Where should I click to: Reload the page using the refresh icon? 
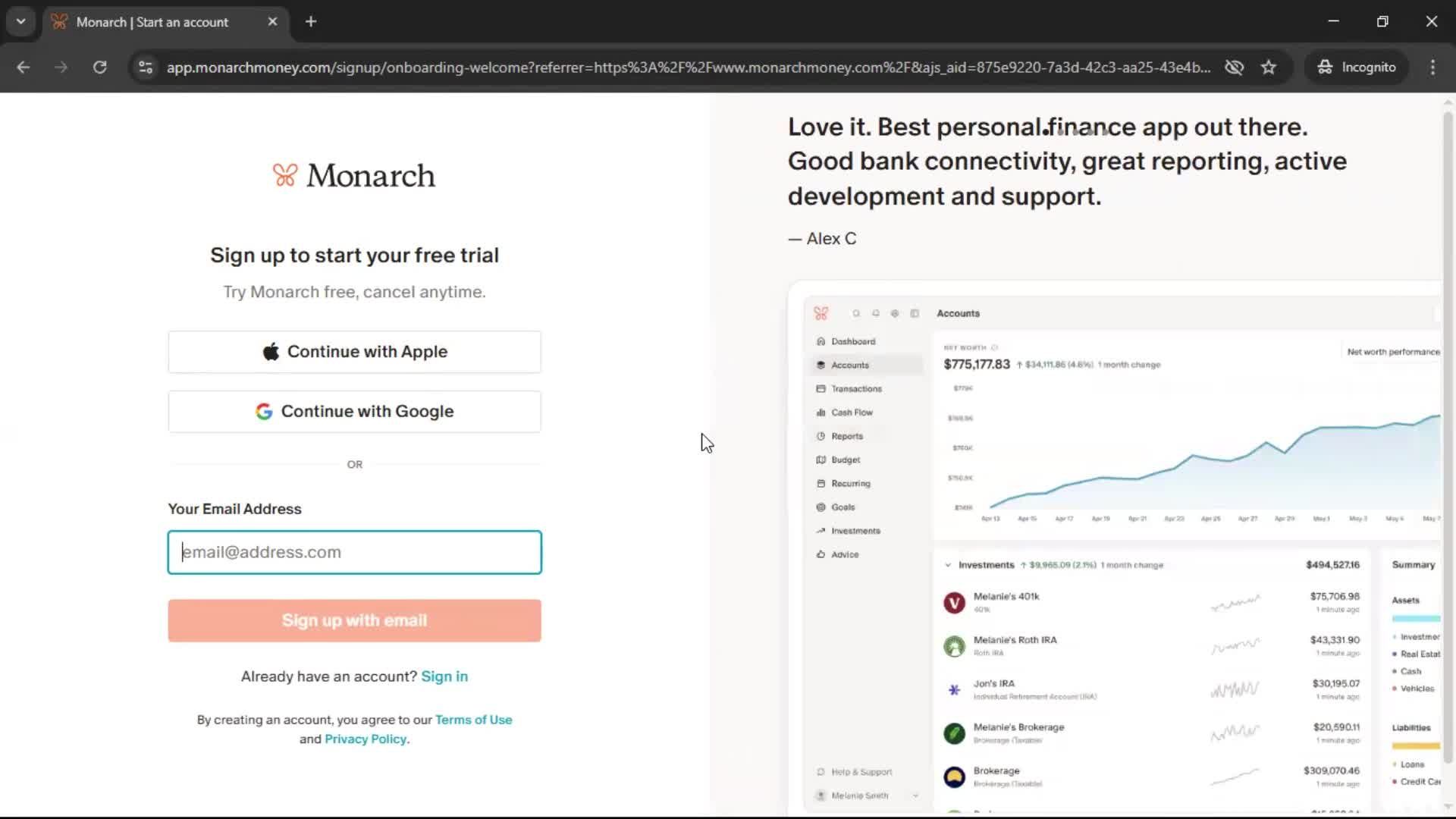pos(99,67)
